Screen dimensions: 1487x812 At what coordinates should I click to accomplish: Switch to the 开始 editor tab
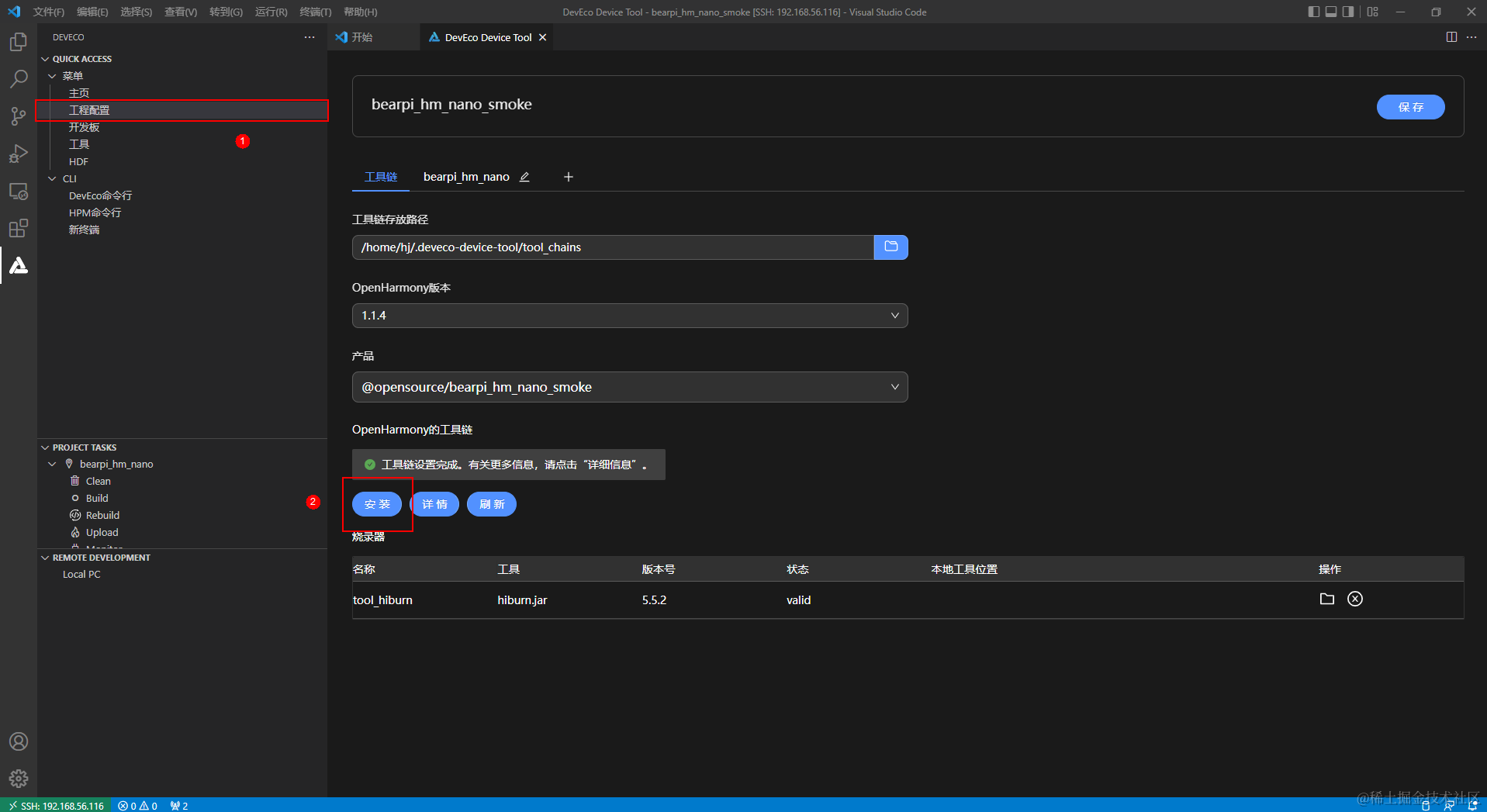click(362, 37)
